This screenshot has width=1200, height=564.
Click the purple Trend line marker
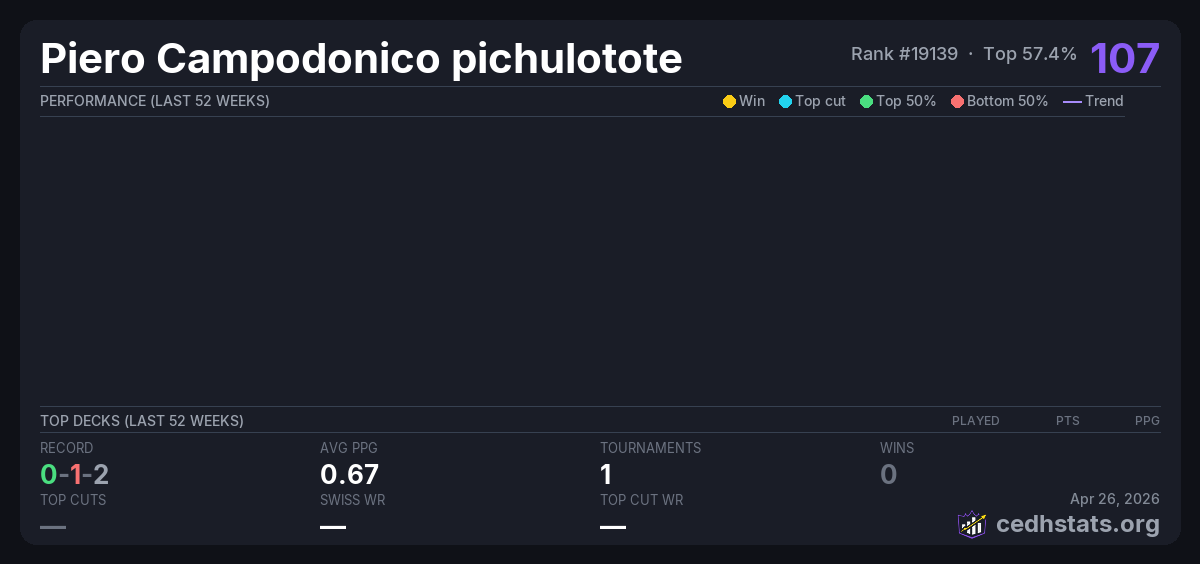[x=1072, y=101]
